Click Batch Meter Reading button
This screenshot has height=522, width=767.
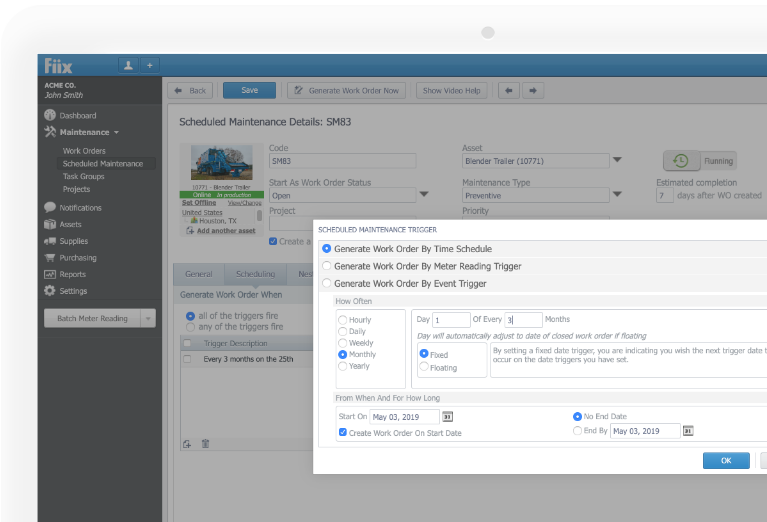click(x=92, y=318)
